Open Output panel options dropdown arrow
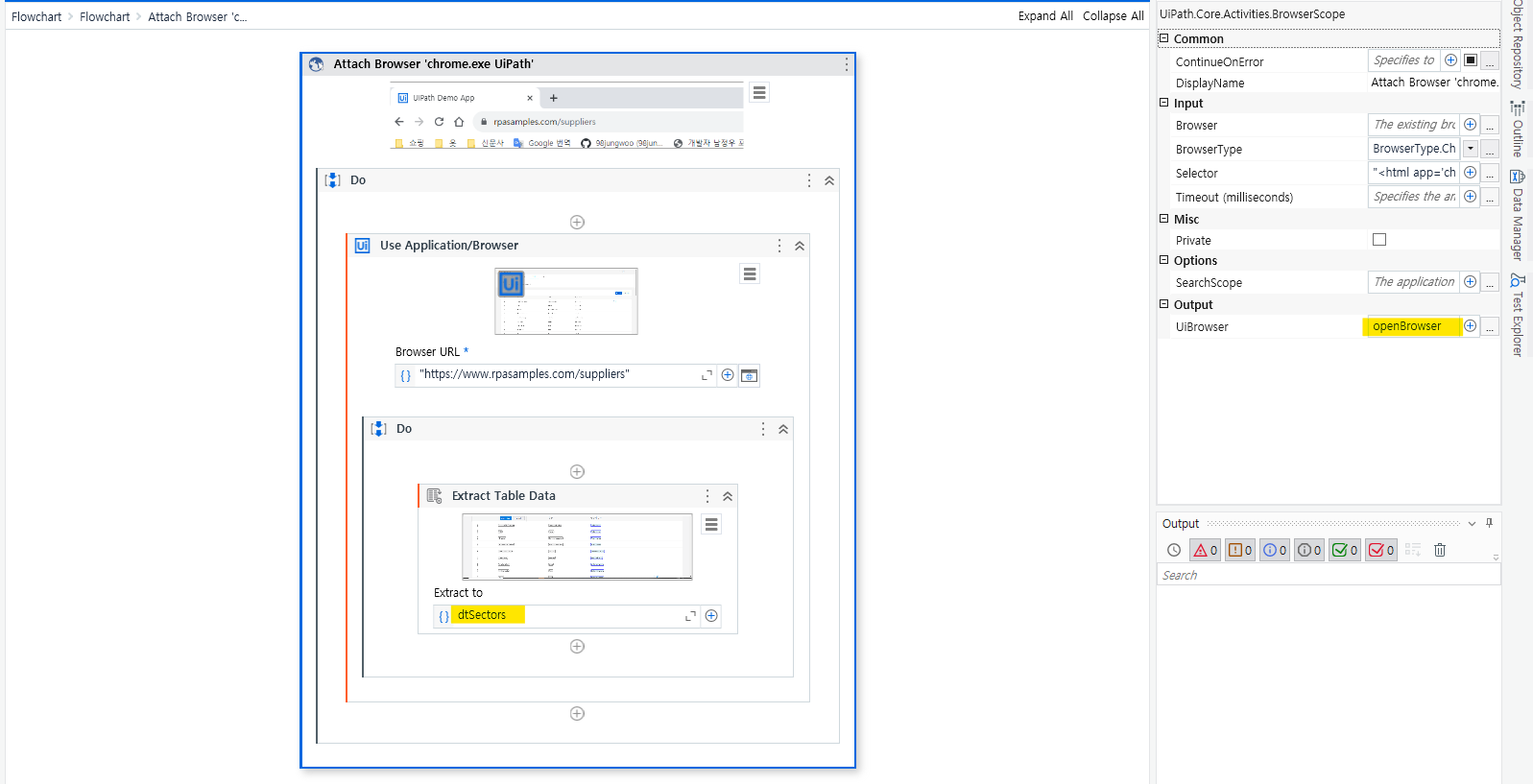 [x=1472, y=524]
